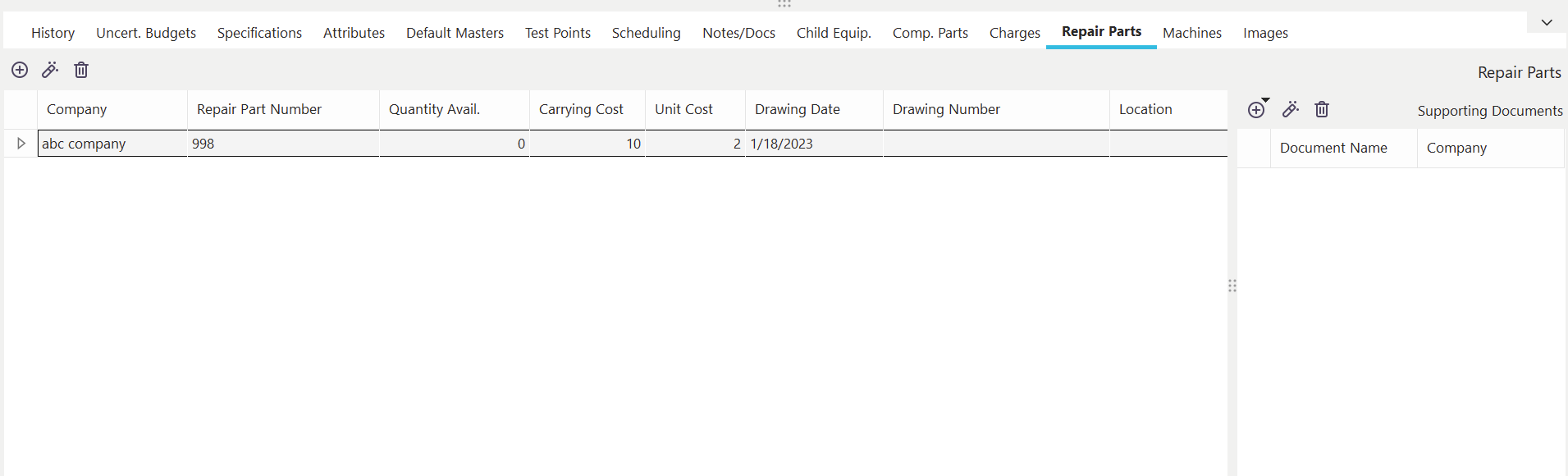This screenshot has height=476, width=1568.
Task: Open the History tab
Action: (x=53, y=33)
